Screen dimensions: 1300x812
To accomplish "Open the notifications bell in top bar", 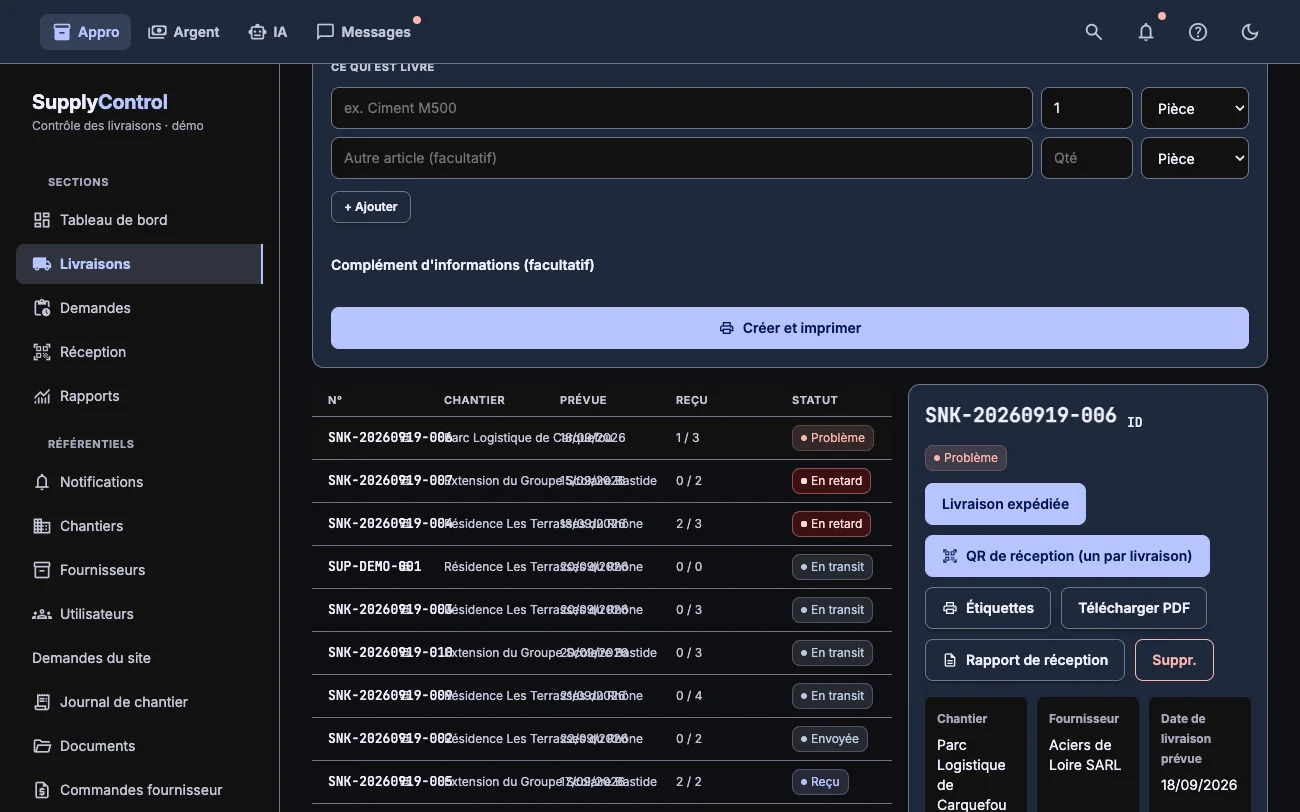I will click(1146, 32).
